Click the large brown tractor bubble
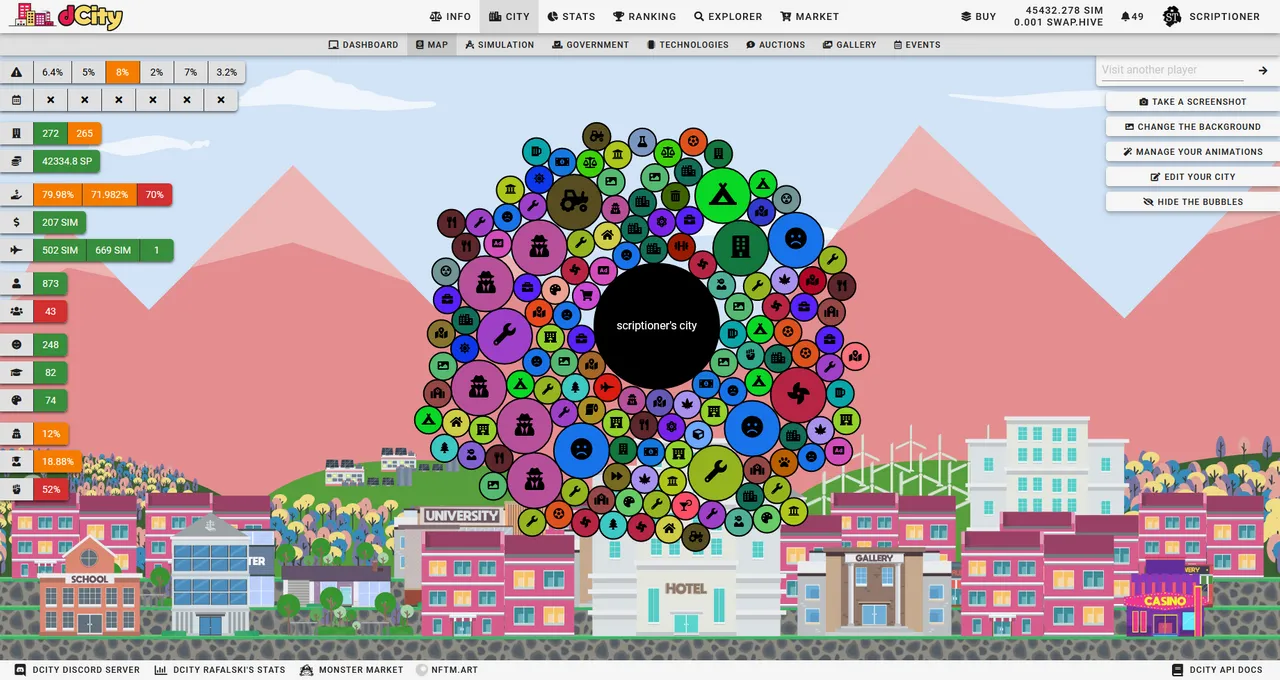This screenshot has height=680, width=1280. pos(574,202)
